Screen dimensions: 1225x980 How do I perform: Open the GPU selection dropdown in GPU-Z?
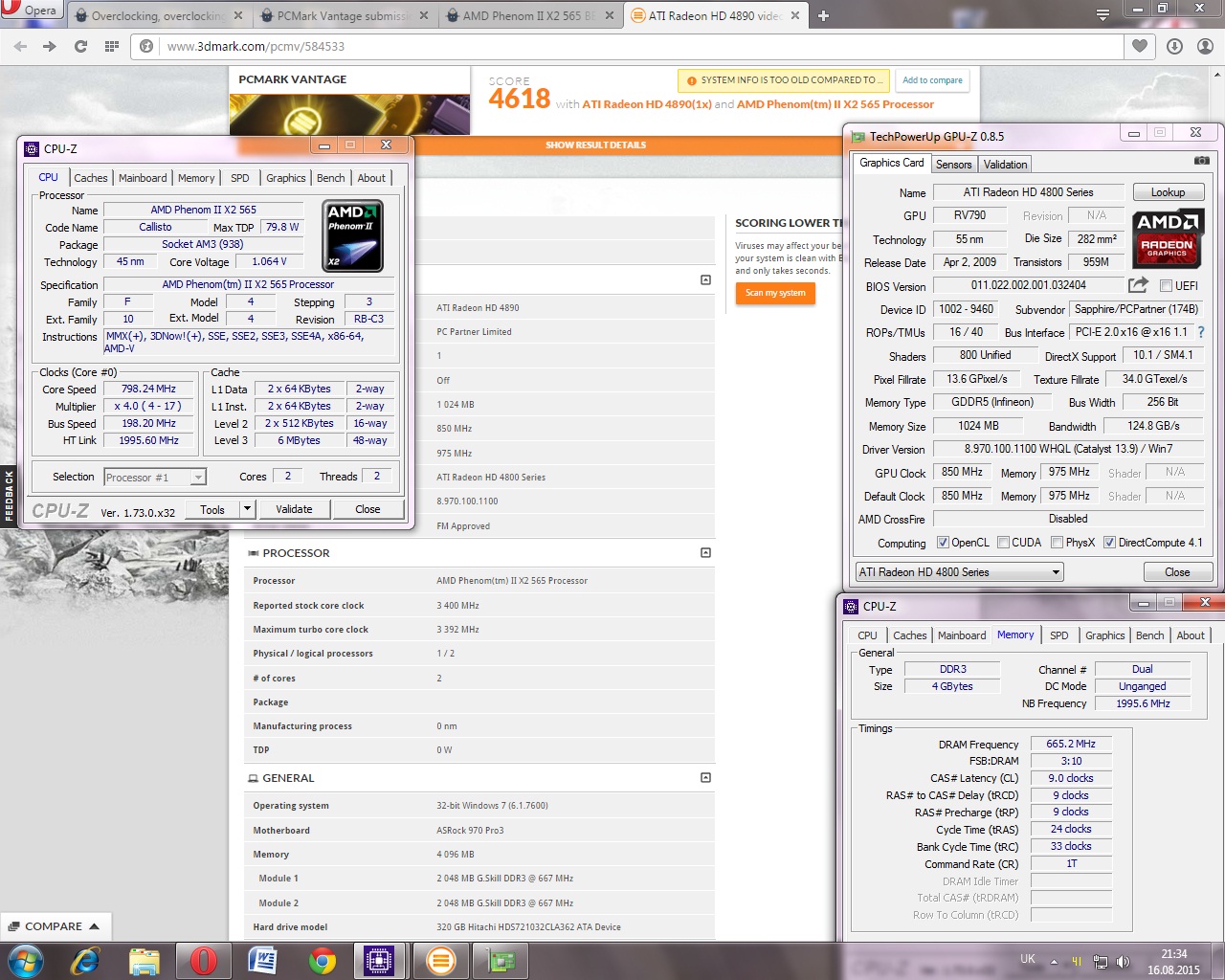click(960, 572)
